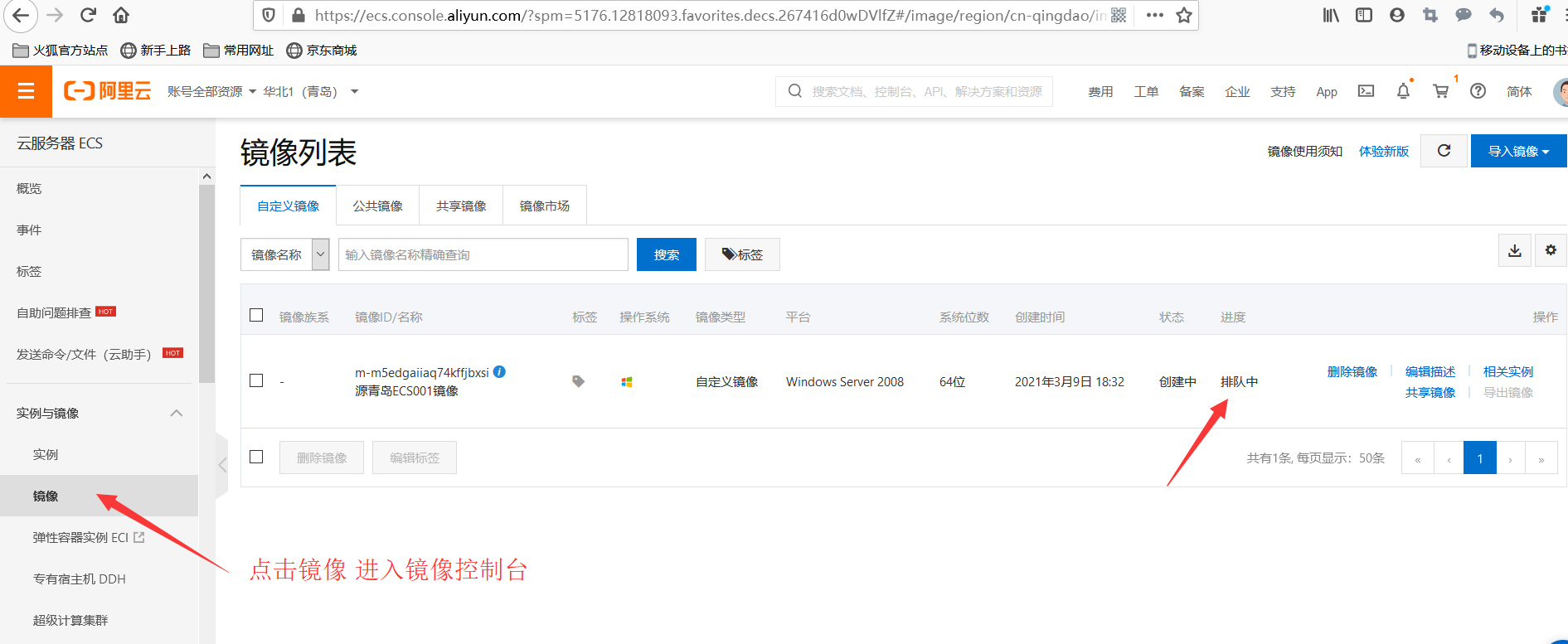Open 费用 top menu
The height and width of the screenshot is (644, 1568).
[x=1100, y=92]
